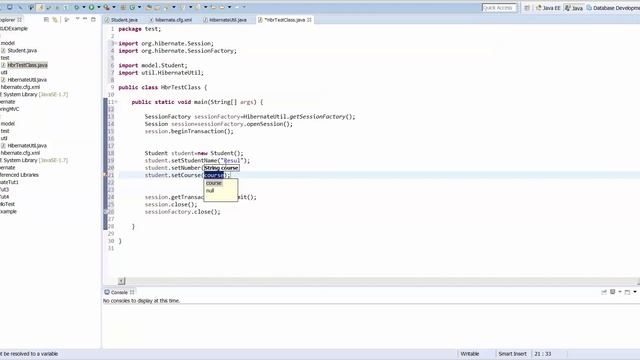Select highlighted HbrTestClass.java in Package Explorer
Viewport: 640px width, 360px height.
(27, 65)
